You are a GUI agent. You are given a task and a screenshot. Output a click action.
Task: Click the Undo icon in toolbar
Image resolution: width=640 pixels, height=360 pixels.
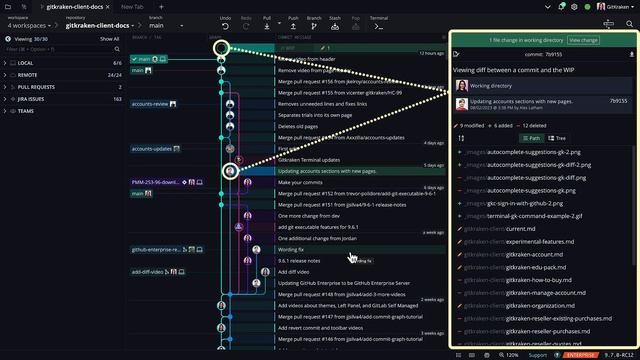(225, 27)
